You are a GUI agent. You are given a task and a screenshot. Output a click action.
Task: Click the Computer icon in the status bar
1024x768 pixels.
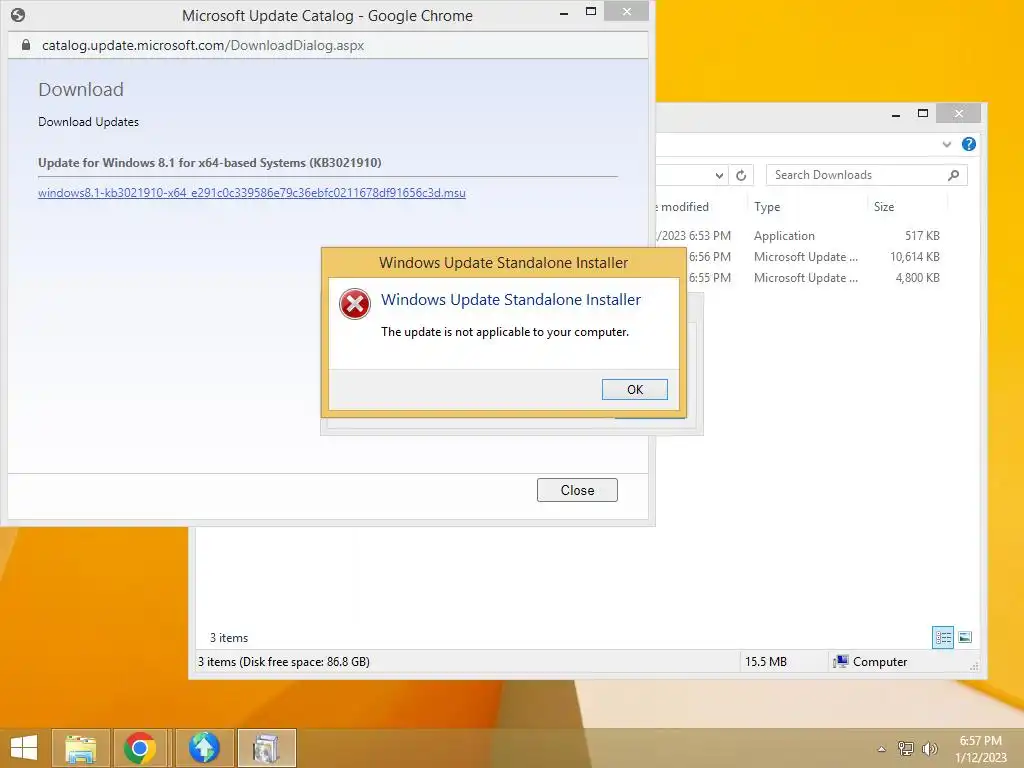pyautogui.click(x=840, y=662)
